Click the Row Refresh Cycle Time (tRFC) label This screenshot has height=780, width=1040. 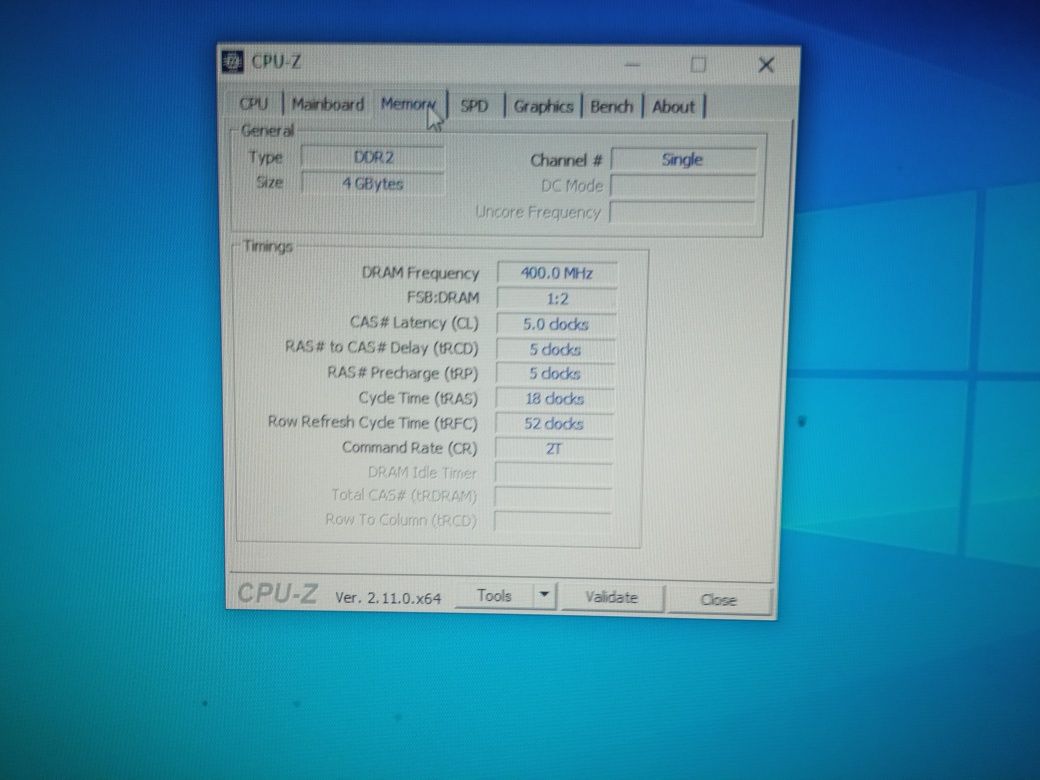click(372, 422)
